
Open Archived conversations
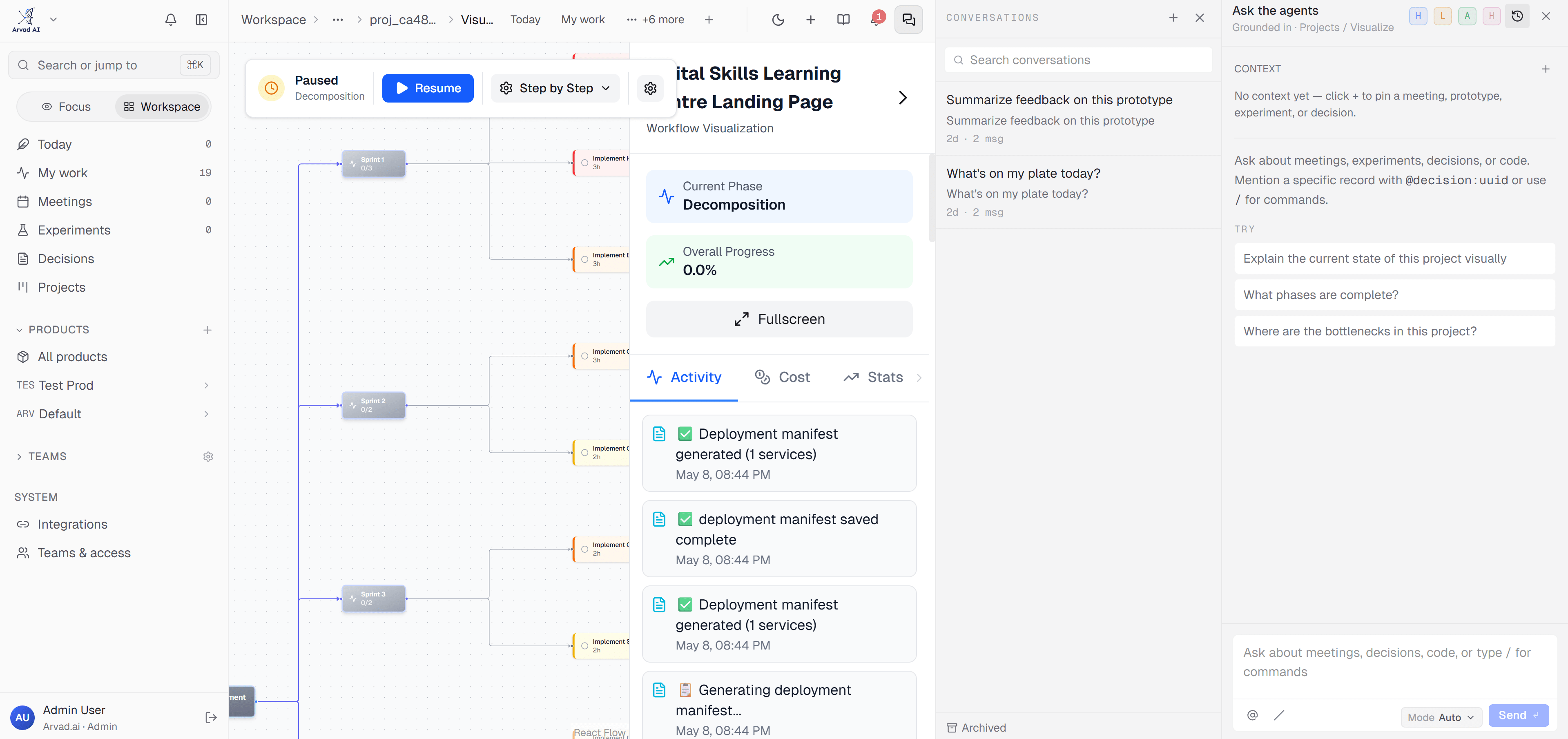976,728
